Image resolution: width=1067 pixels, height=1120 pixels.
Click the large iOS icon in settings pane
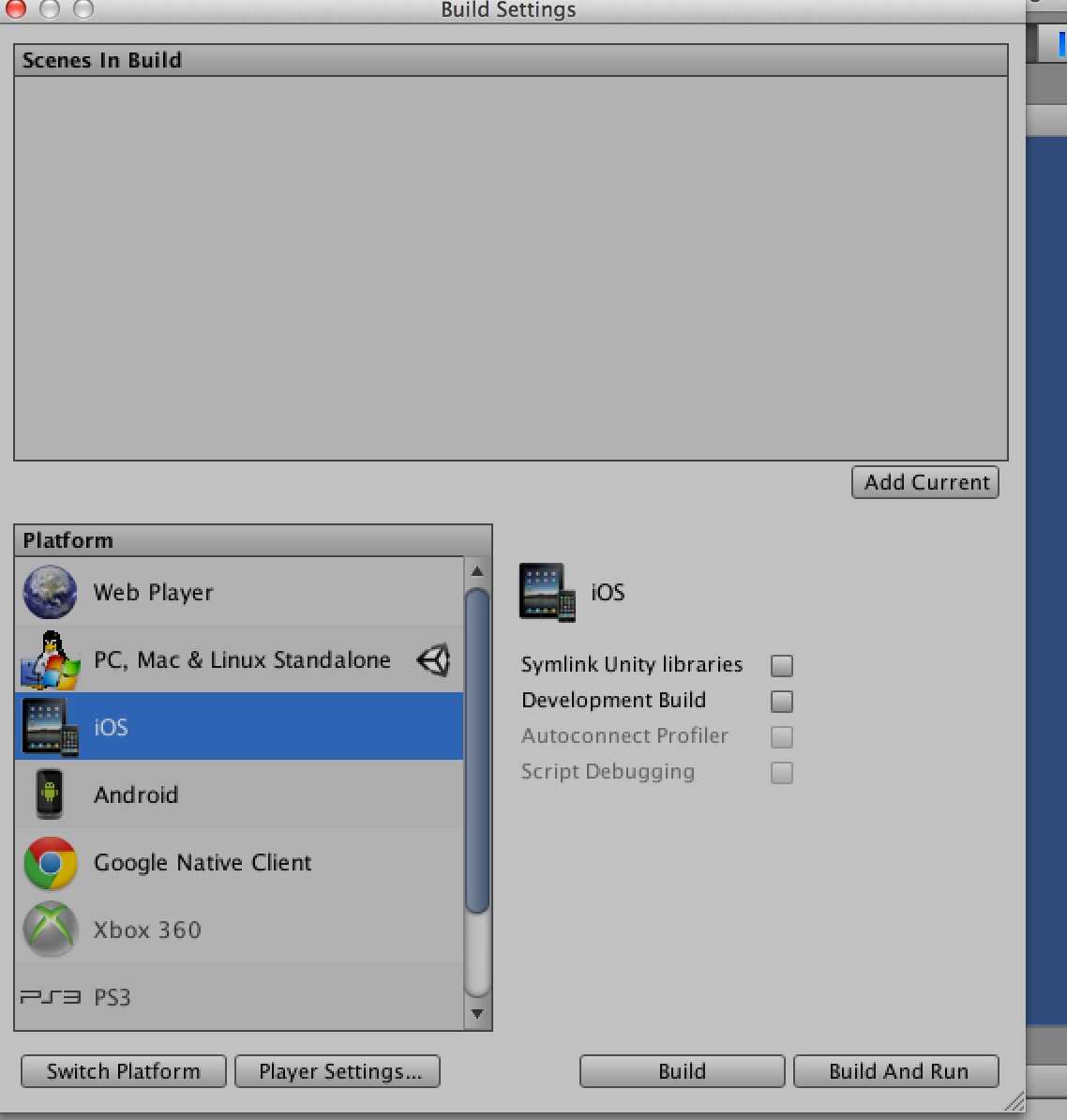click(x=547, y=592)
